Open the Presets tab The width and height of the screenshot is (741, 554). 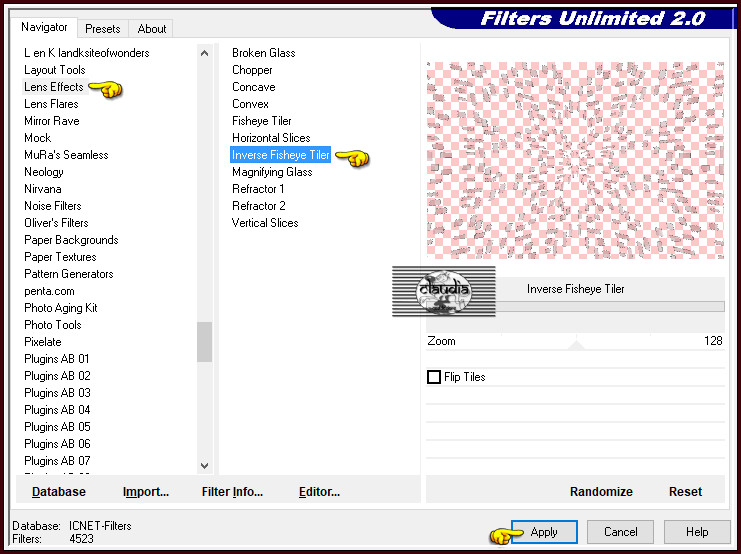click(x=103, y=29)
